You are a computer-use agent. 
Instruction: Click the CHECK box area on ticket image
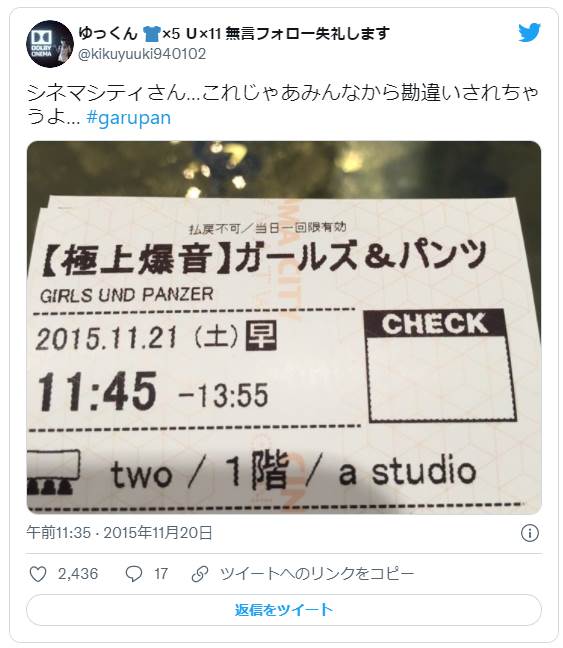(439, 366)
